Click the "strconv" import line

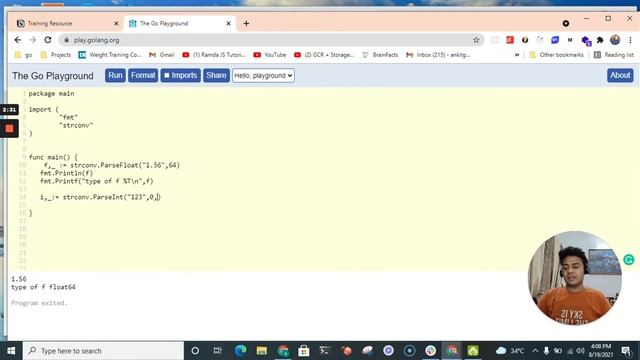pyautogui.click(x=76, y=125)
